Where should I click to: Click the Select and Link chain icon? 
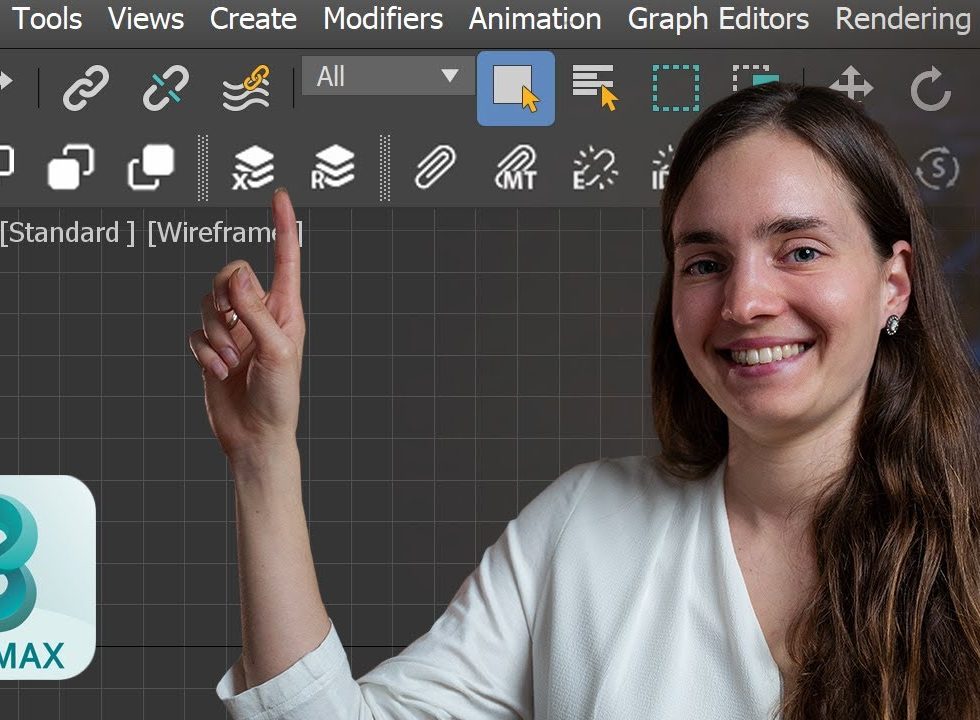tap(86, 88)
